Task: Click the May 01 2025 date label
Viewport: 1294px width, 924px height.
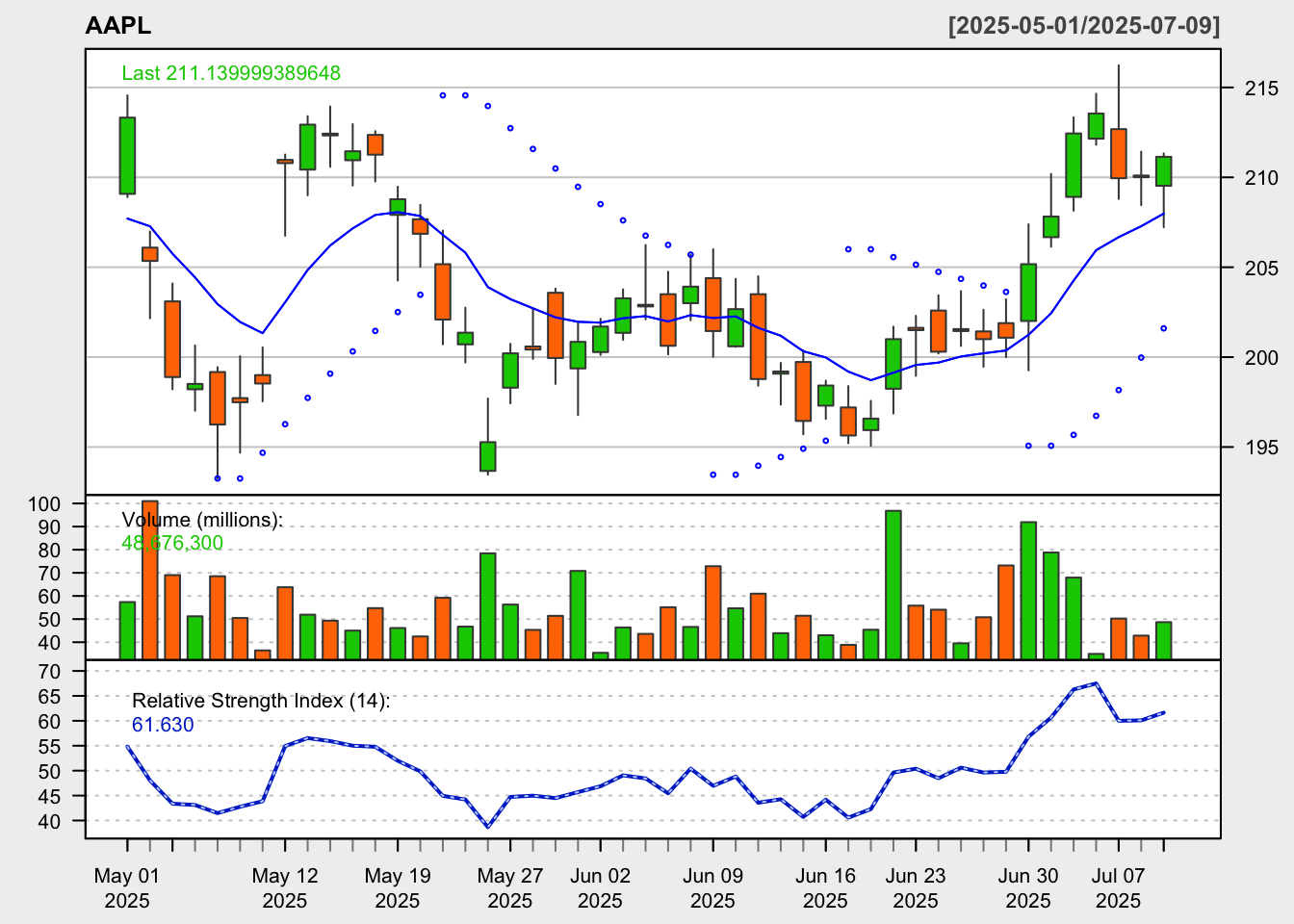Action: tap(127, 888)
